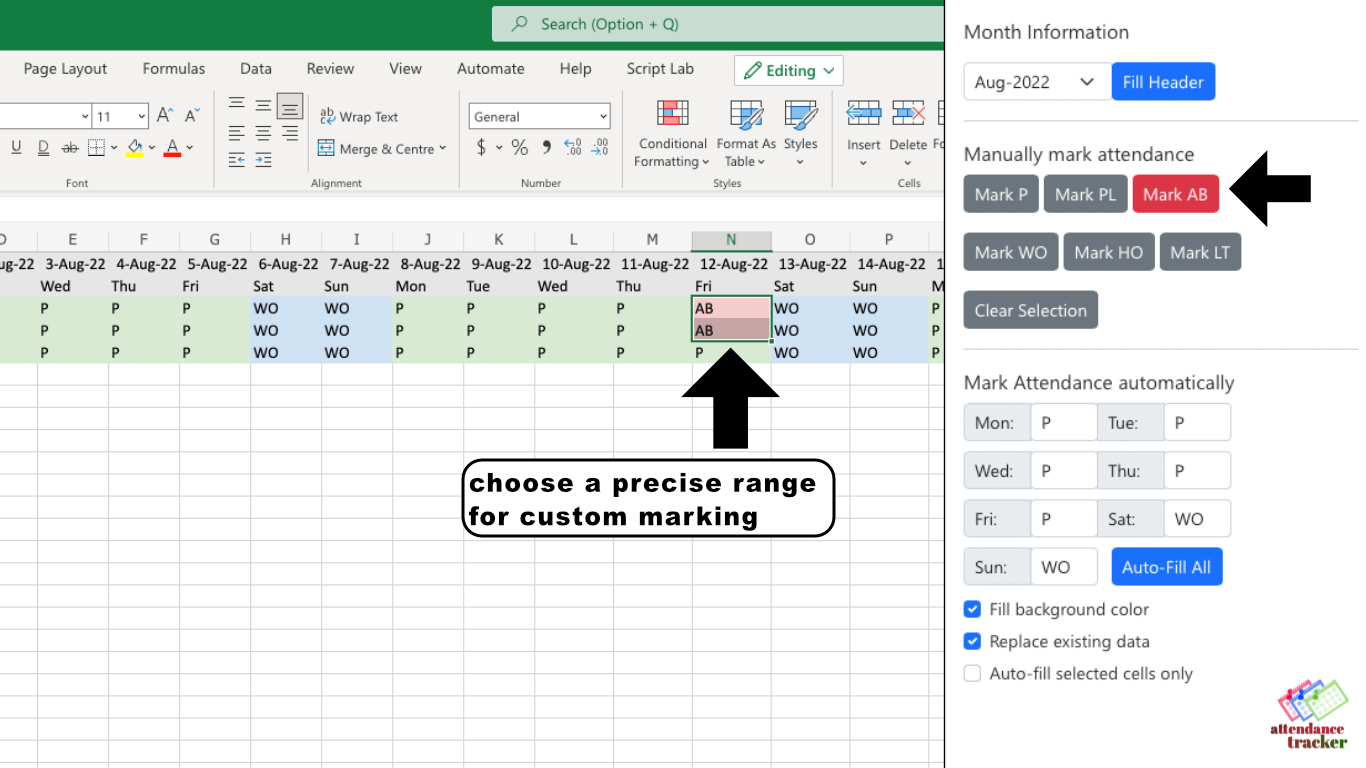Disable the Fill background color checkbox
The width and height of the screenshot is (1366, 768).
click(x=972, y=609)
